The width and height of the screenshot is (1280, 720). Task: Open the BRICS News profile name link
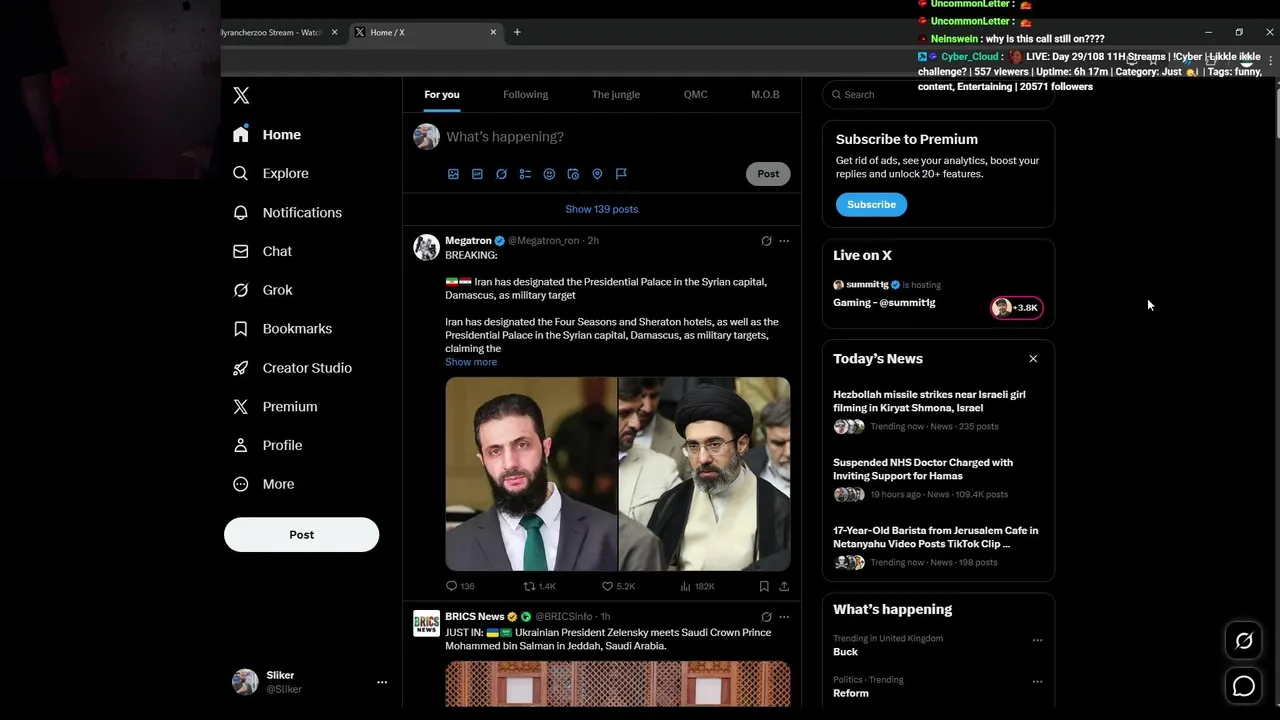pyautogui.click(x=475, y=617)
